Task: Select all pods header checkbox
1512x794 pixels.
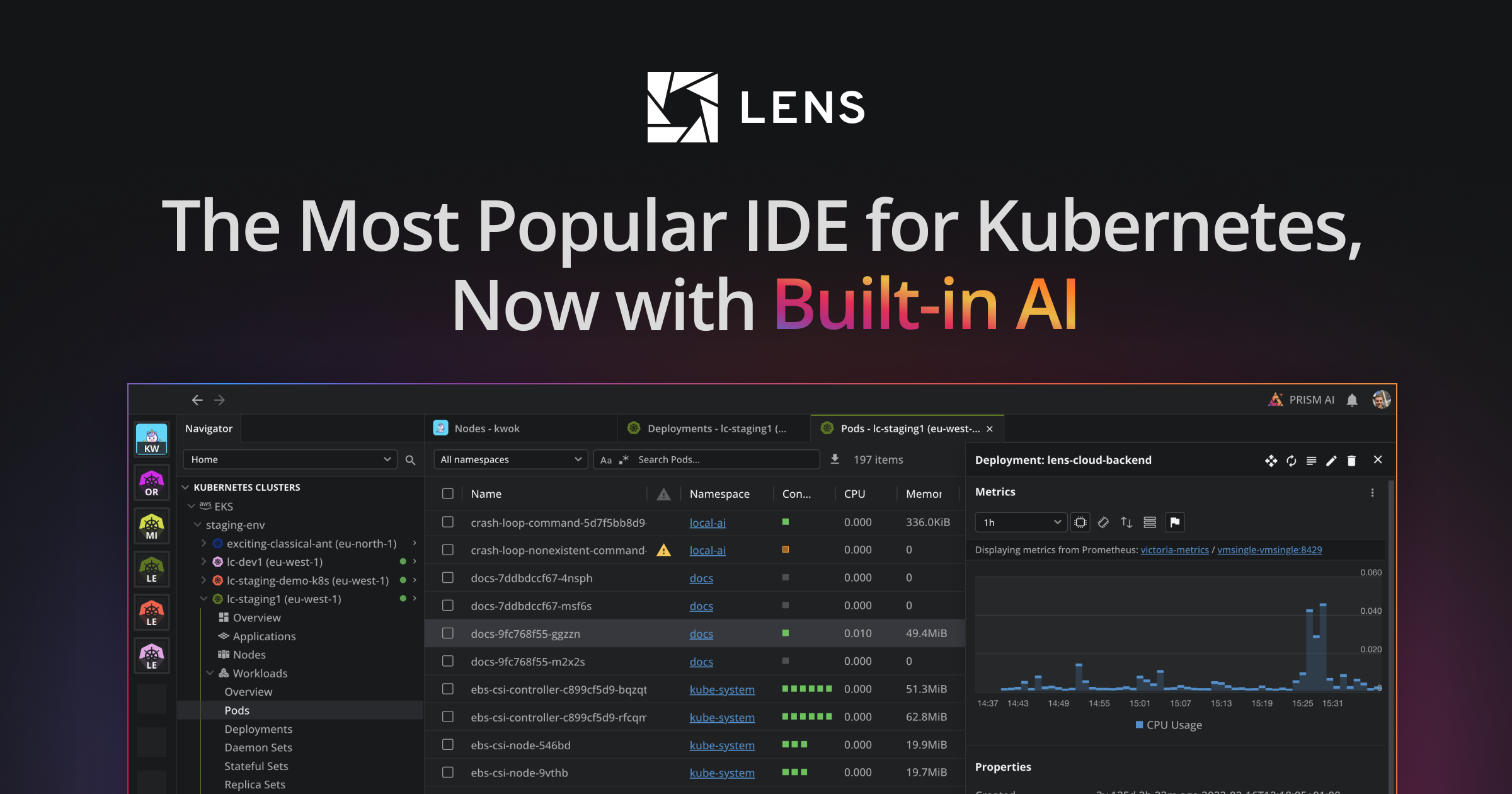Action: 448,493
